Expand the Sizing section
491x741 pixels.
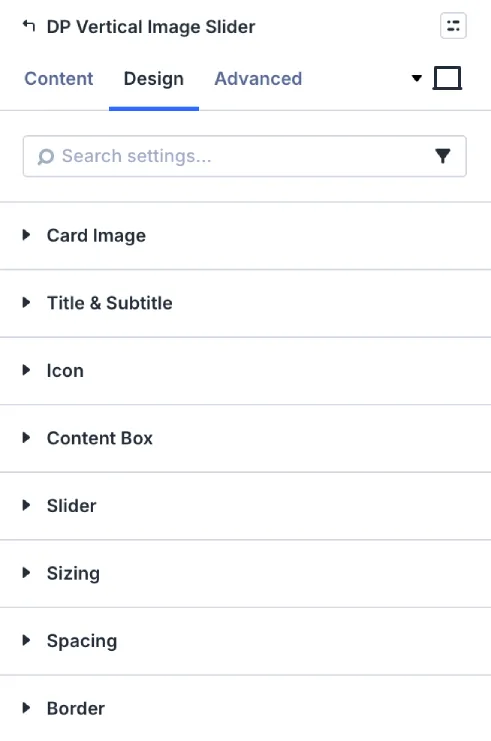(x=245, y=573)
